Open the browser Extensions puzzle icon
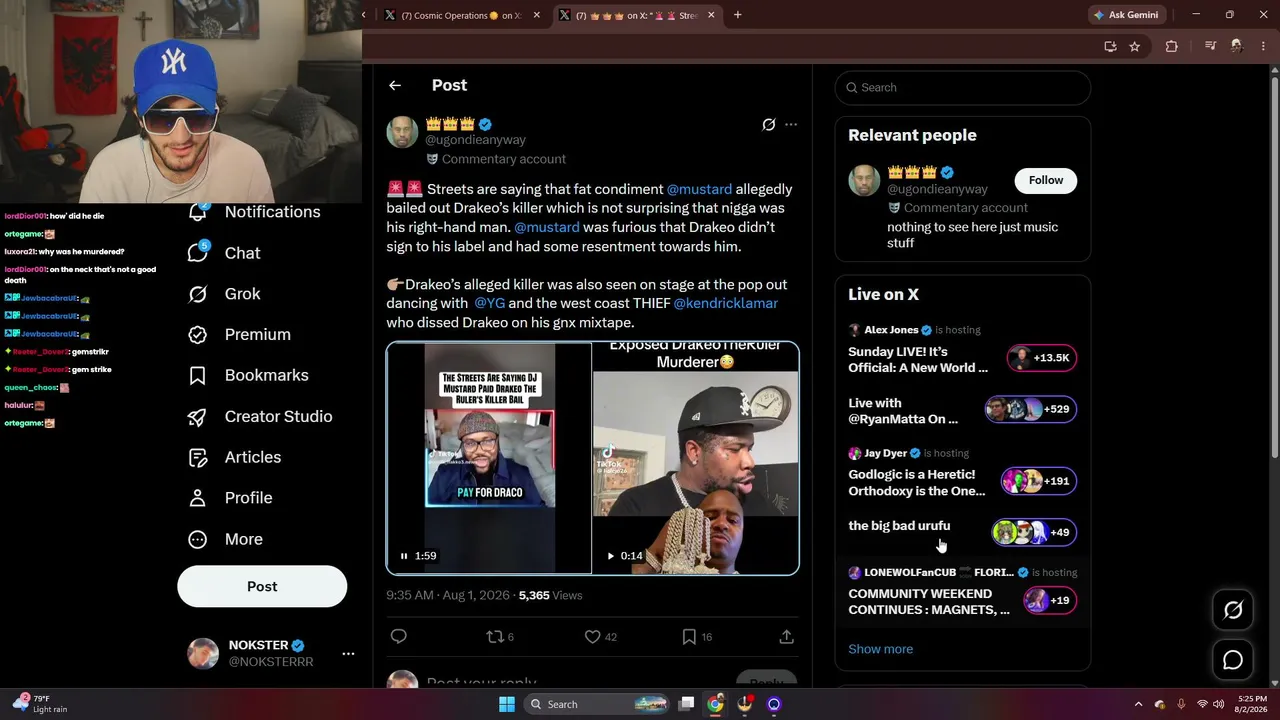This screenshot has width=1280, height=720. [x=1172, y=46]
